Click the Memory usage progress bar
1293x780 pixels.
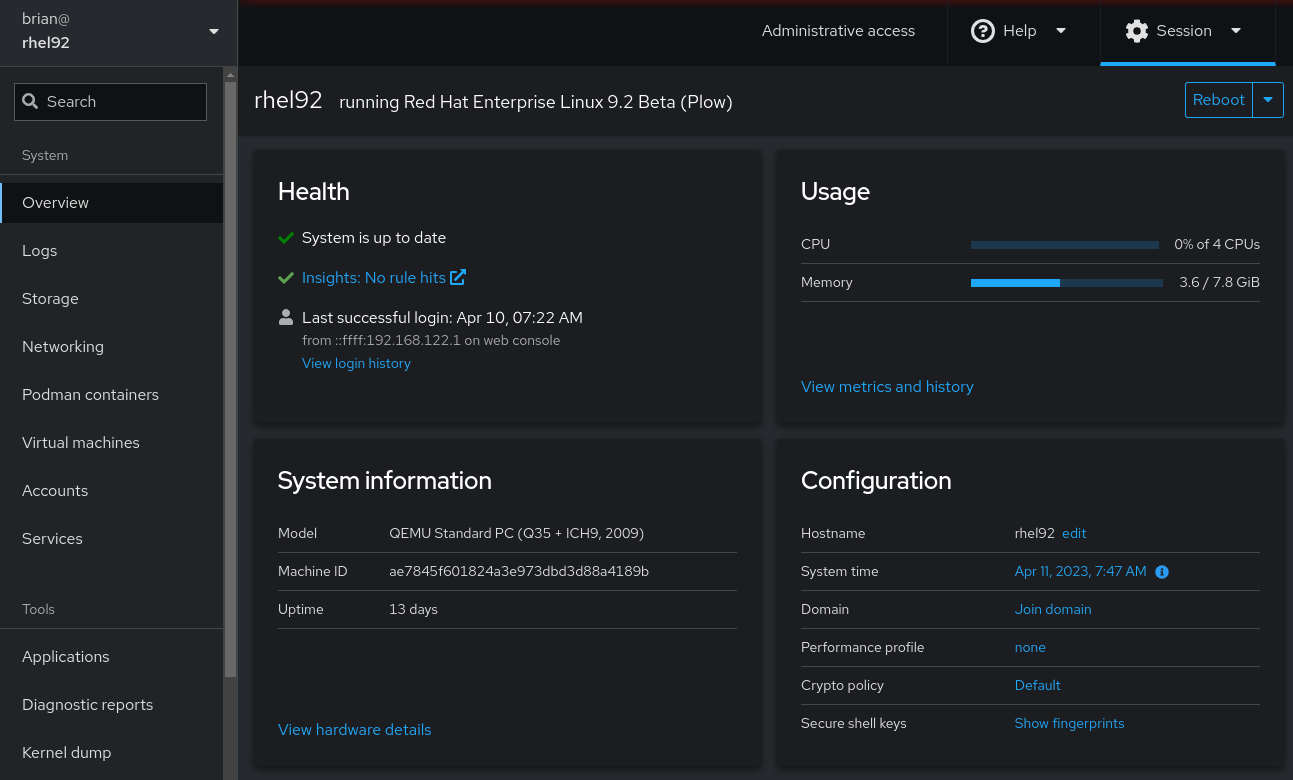[x=1066, y=283]
